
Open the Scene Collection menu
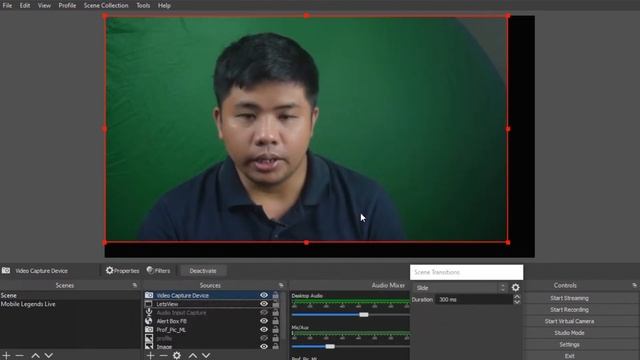(106, 5)
